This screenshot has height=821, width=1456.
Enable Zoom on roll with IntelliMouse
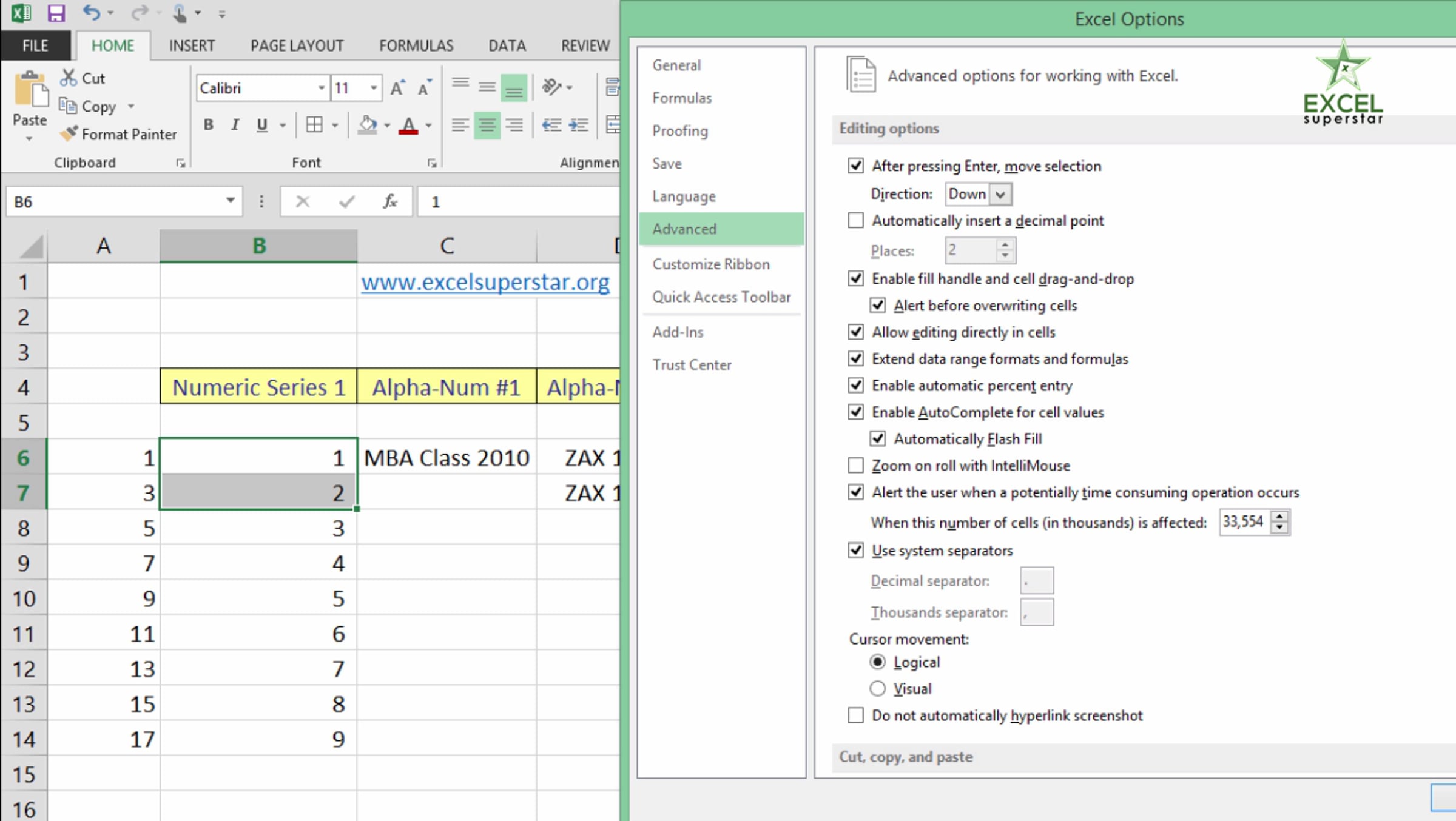click(x=855, y=466)
